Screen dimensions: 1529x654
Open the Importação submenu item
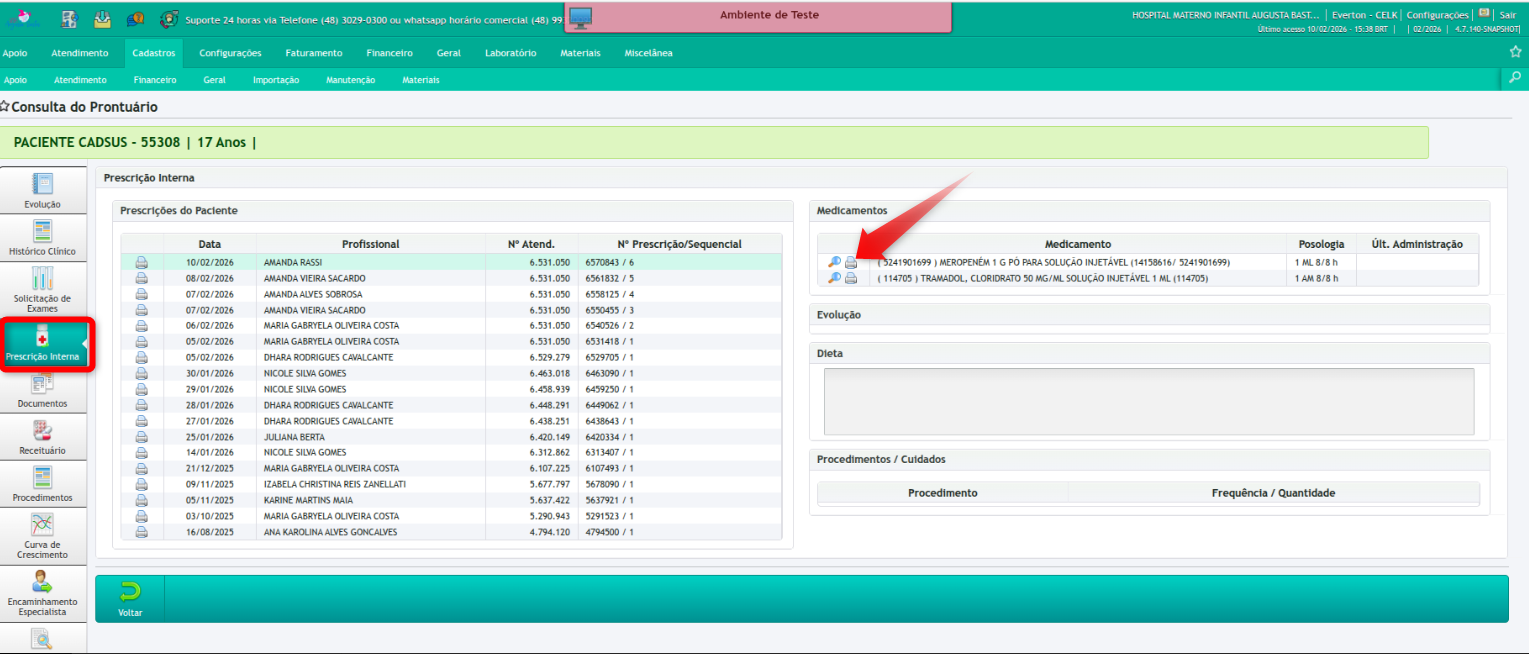[x=276, y=80]
